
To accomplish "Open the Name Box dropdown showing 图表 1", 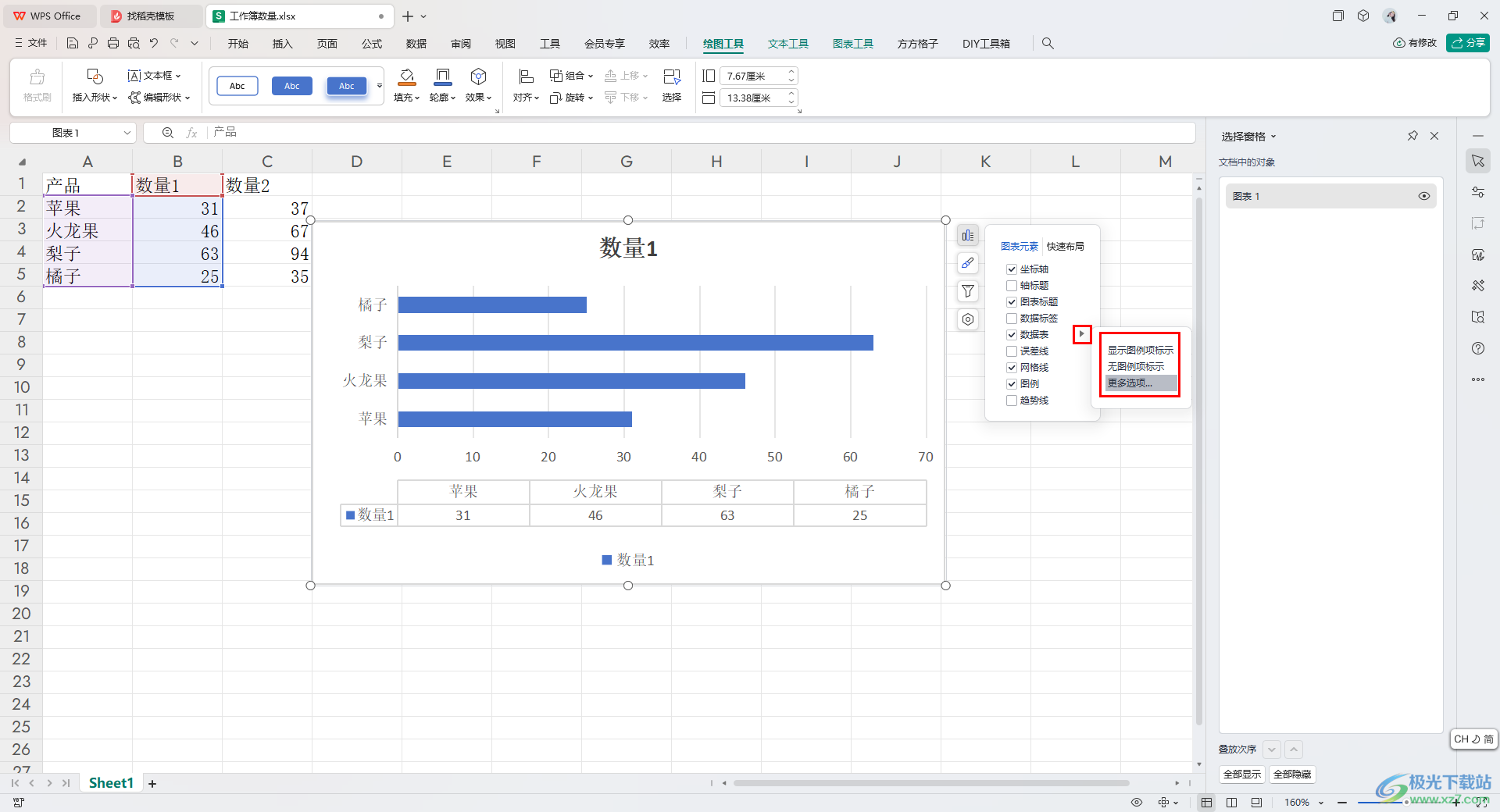I will tap(127, 133).
